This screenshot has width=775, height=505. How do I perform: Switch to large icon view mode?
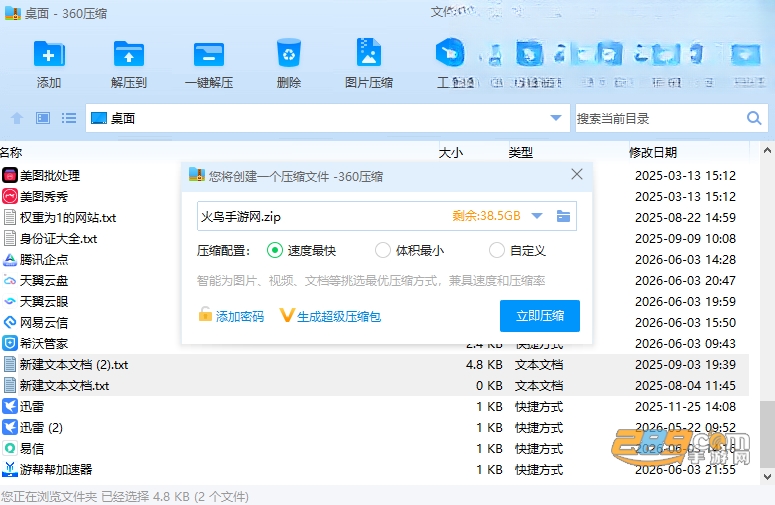pyautogui.click(x=43, y=118)
